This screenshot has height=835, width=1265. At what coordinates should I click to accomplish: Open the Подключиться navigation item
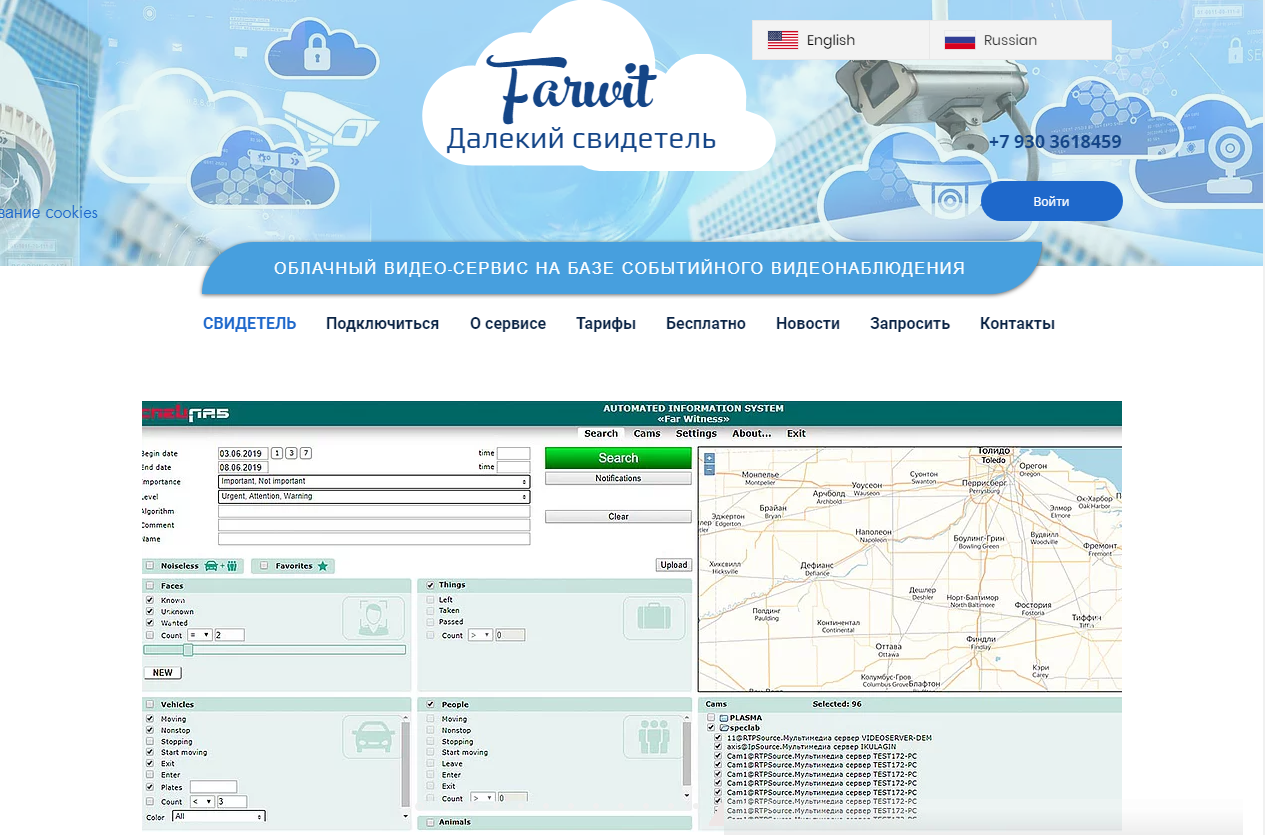point(382,323)
